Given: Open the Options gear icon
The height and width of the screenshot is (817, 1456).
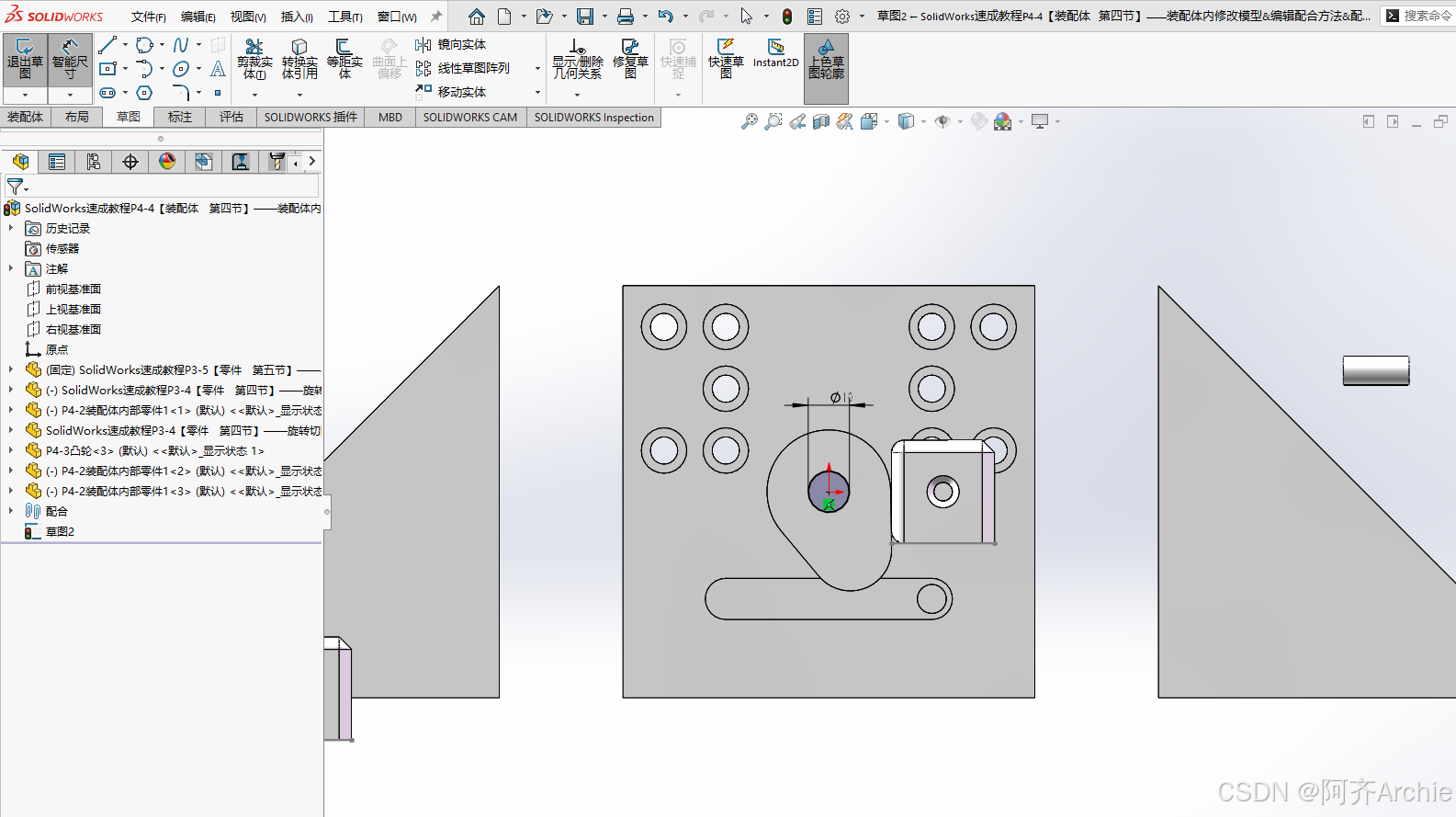Looking at the screenshot, I should (x=842, y=17).
